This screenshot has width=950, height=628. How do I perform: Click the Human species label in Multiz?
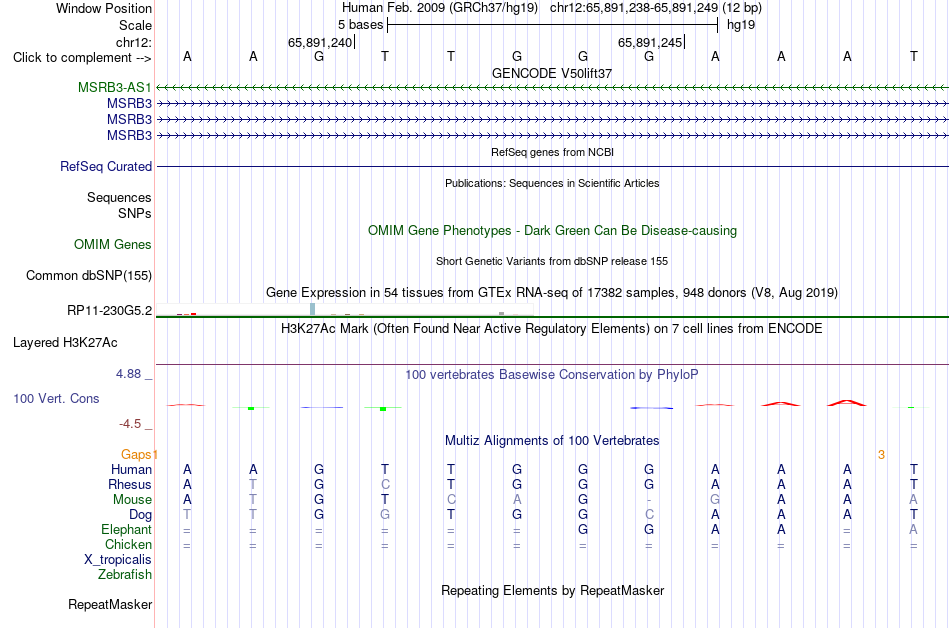coord(131,469)
